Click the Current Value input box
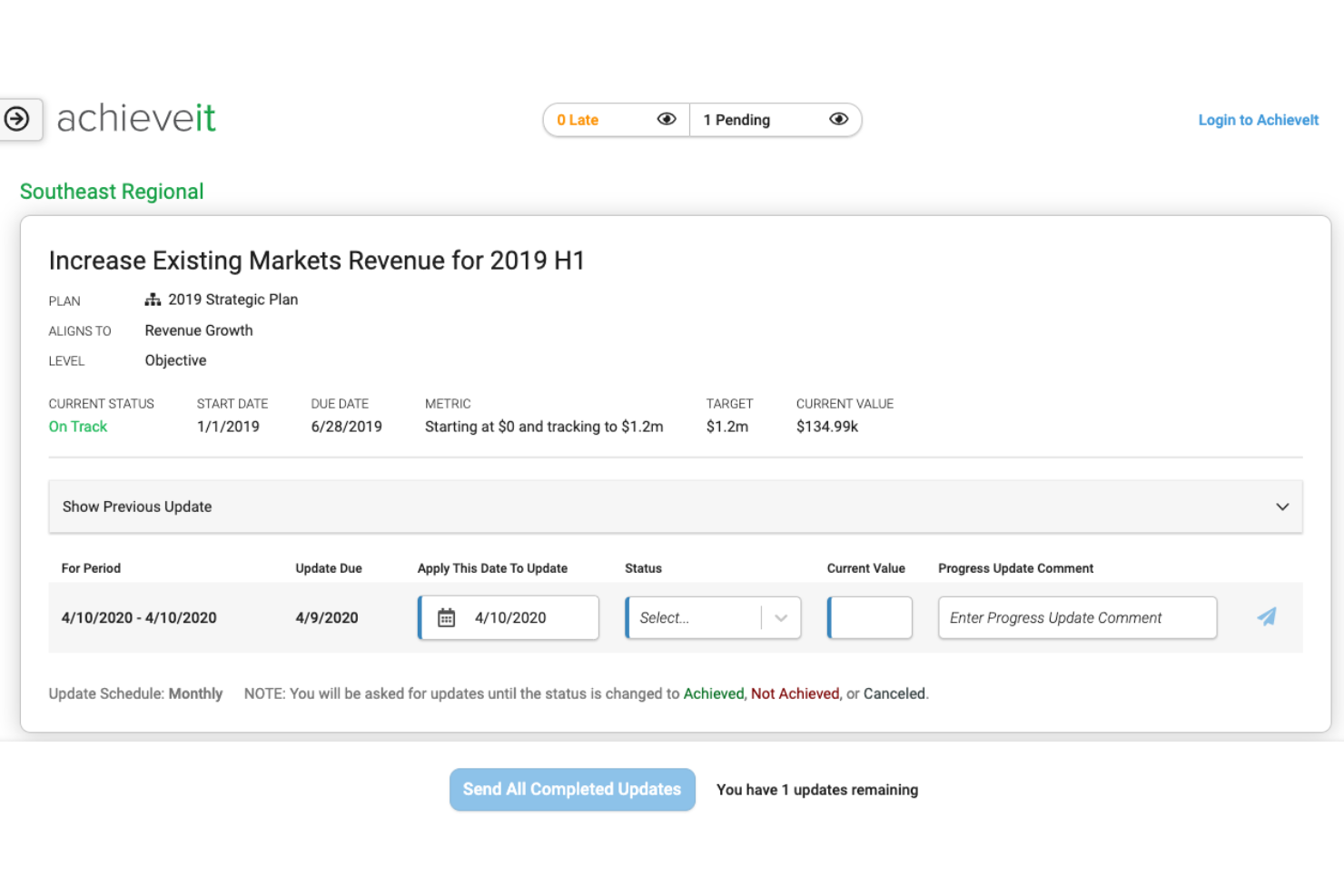Viewport: 1344px width, 896px height. tap(870, 617)
